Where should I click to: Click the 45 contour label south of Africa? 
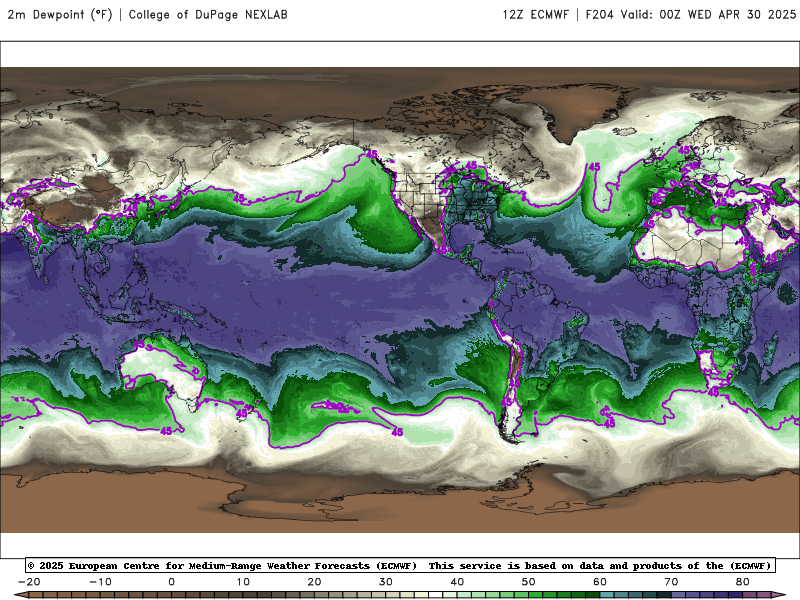[713, 392]
